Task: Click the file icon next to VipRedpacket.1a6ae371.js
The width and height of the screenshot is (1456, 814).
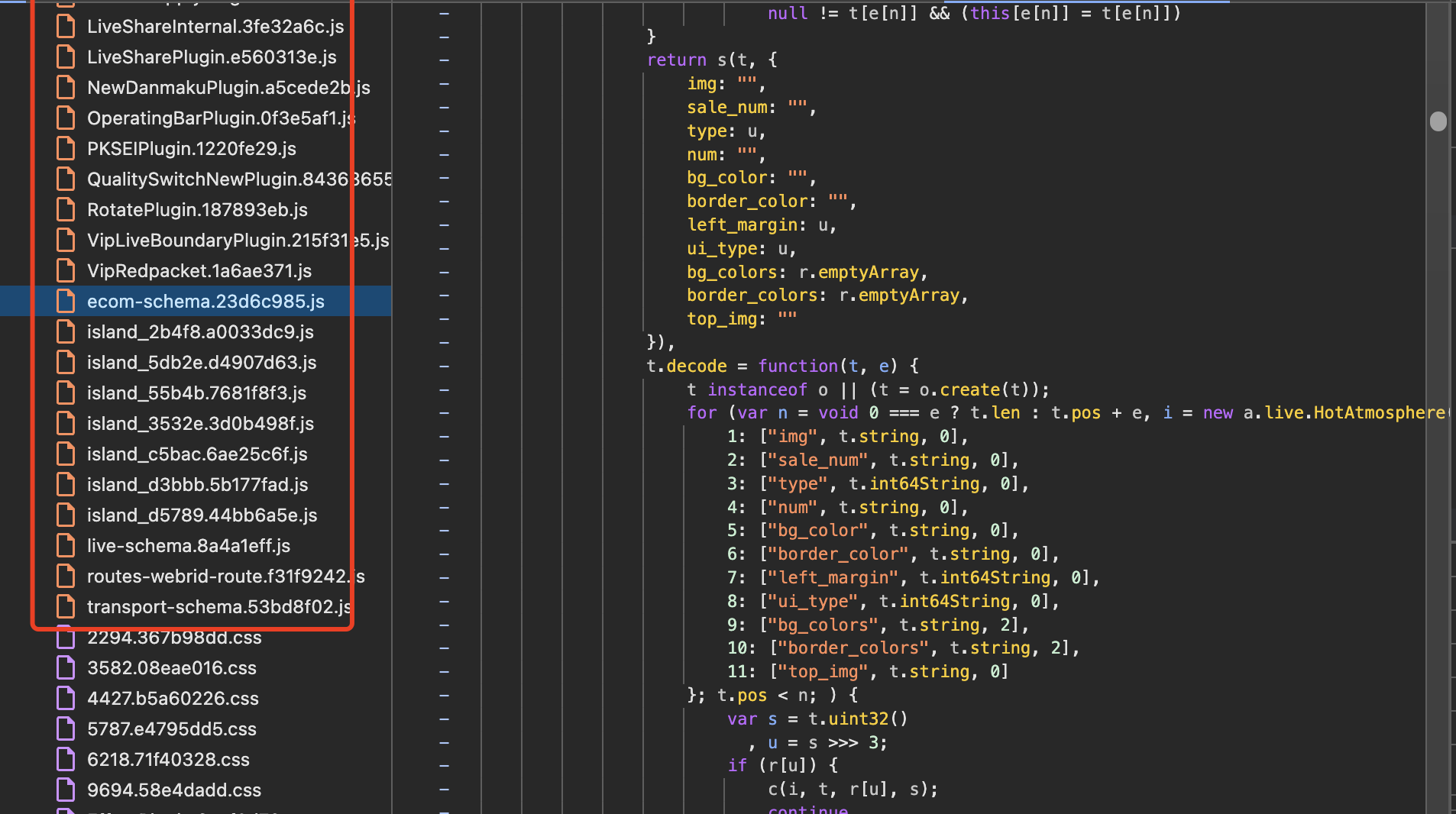Action: pos(66,270)
